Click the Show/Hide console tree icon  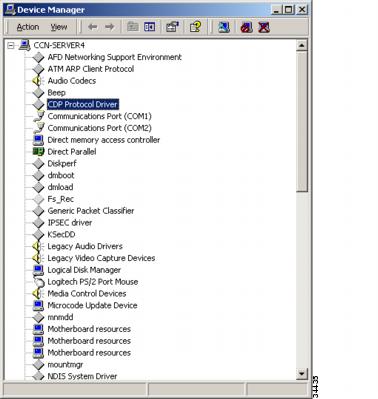[150, 27]
